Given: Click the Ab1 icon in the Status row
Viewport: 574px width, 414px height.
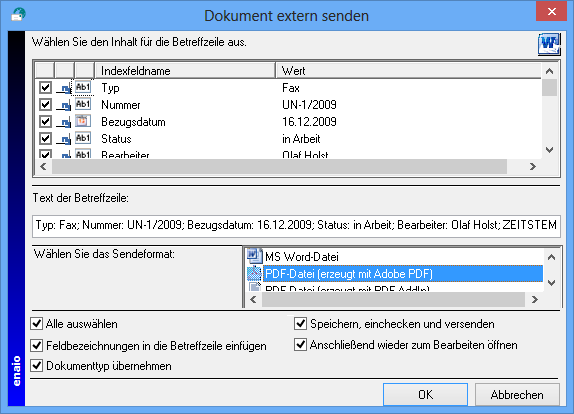Looking at the screenshot, I should pyautogui.click(x=83, y=138).
